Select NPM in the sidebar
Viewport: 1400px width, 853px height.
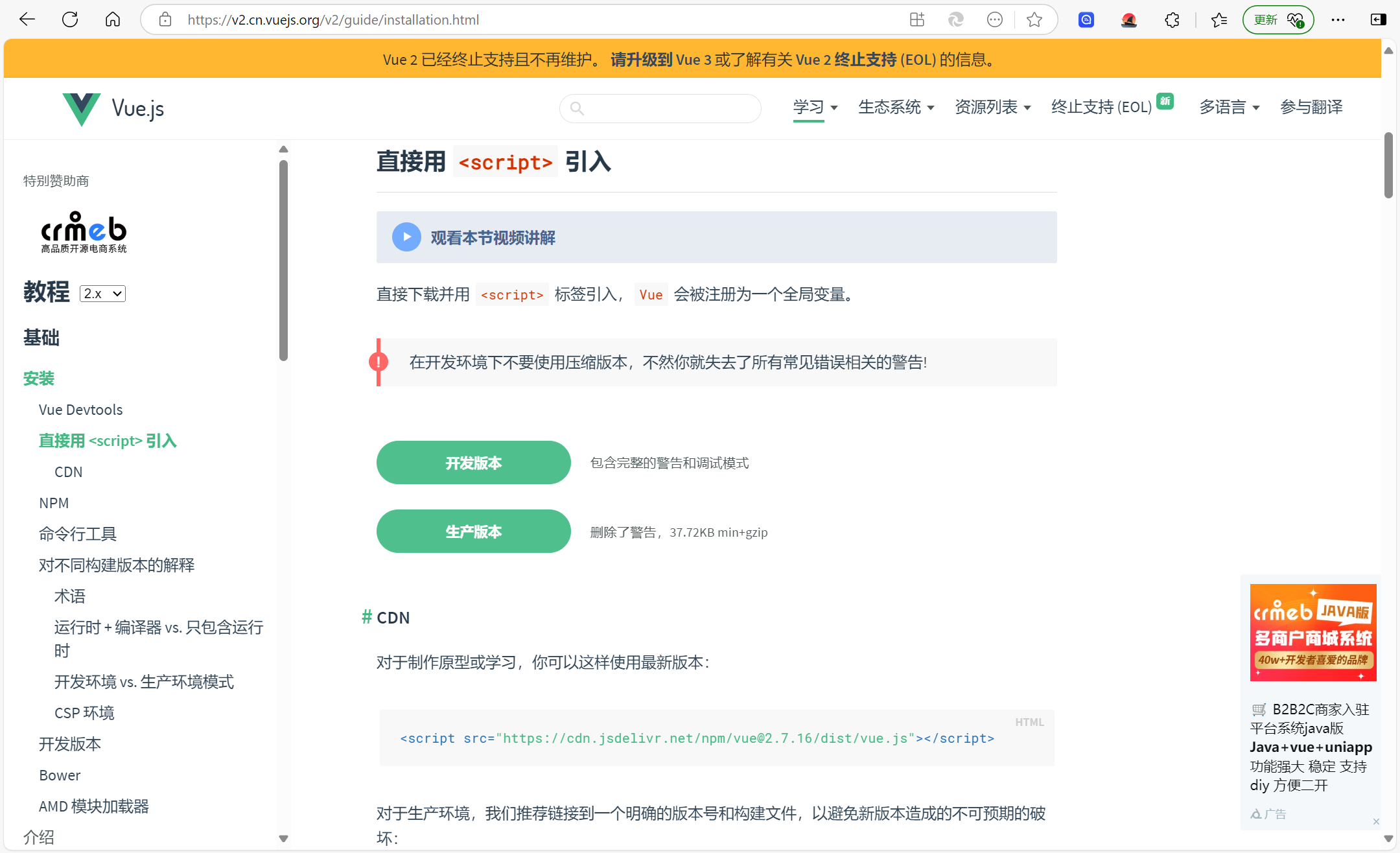pyautogui.click(x=54, y=503)
